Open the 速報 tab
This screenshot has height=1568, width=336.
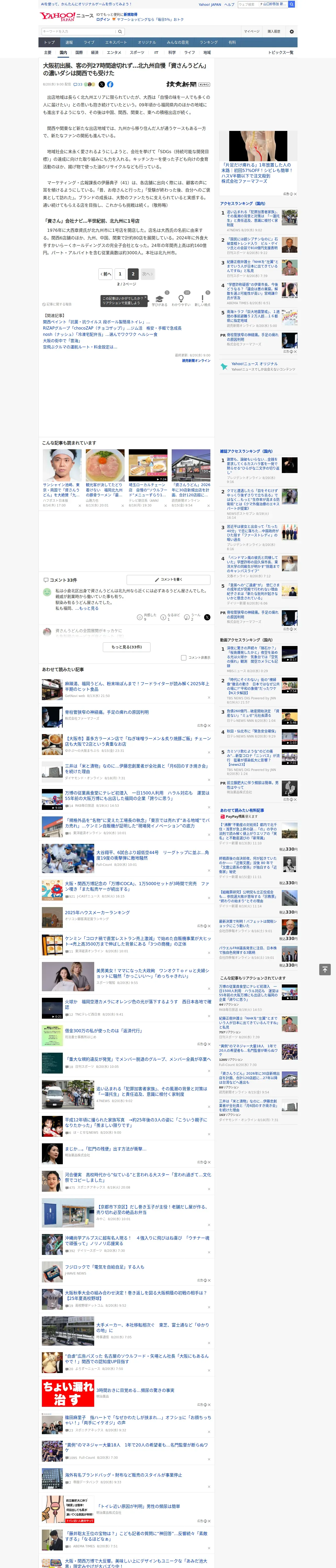[69, 43]
